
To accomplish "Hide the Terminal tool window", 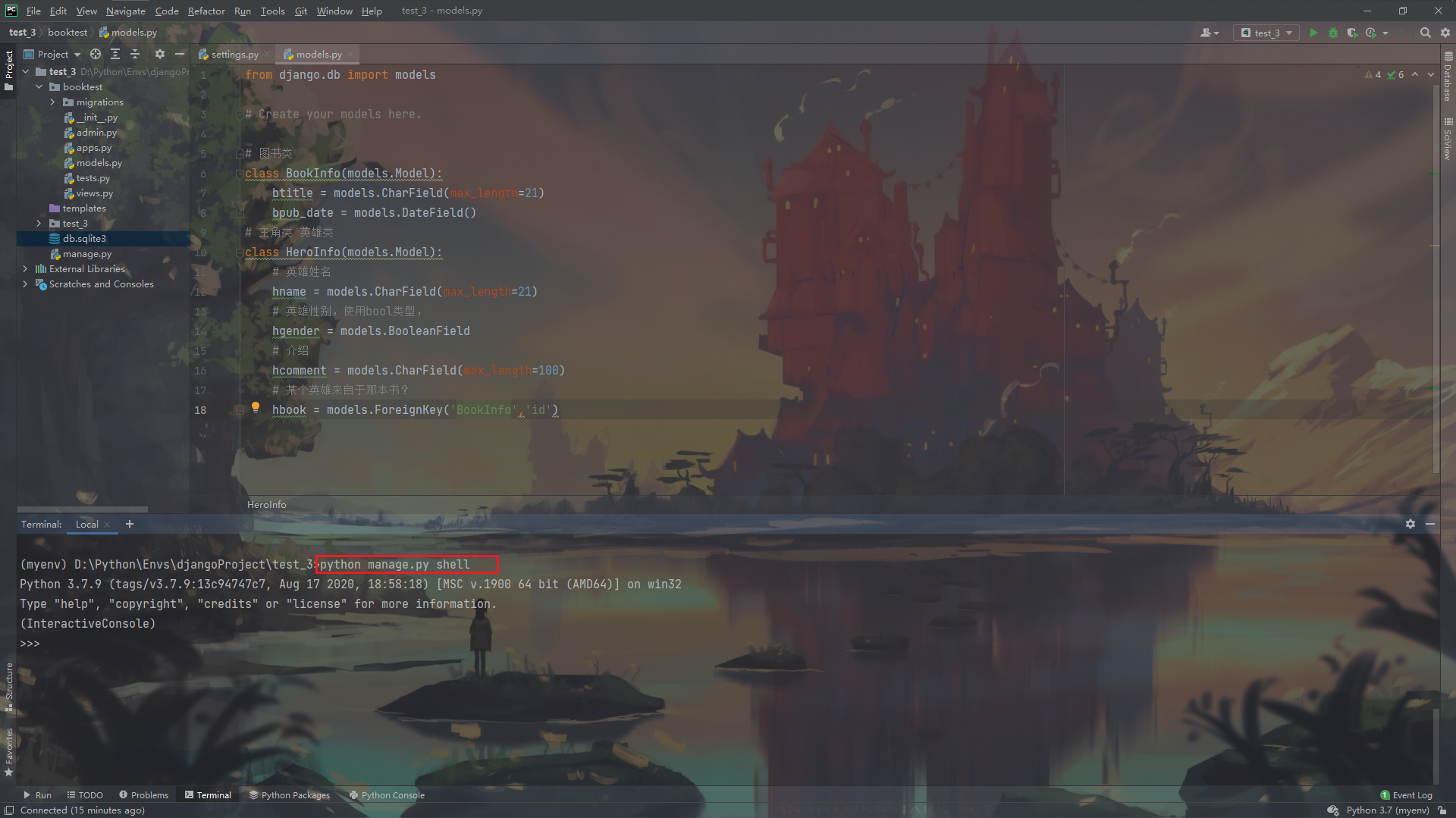I will [x=1430, y=524].
